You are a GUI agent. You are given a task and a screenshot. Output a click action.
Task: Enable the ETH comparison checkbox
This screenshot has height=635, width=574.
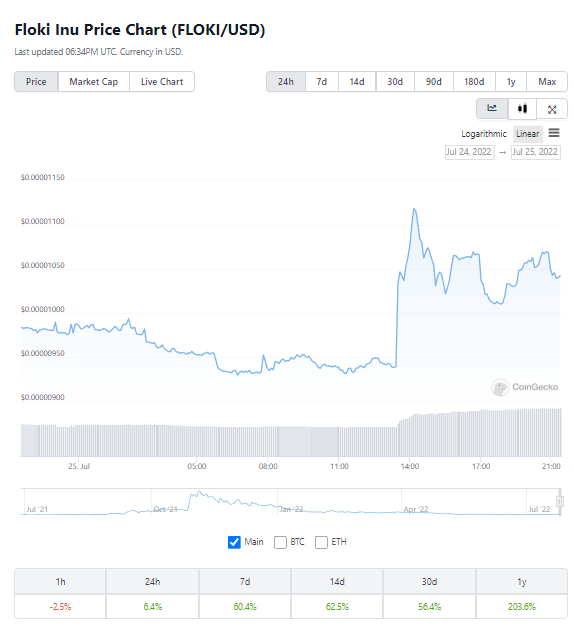[321, 542]
